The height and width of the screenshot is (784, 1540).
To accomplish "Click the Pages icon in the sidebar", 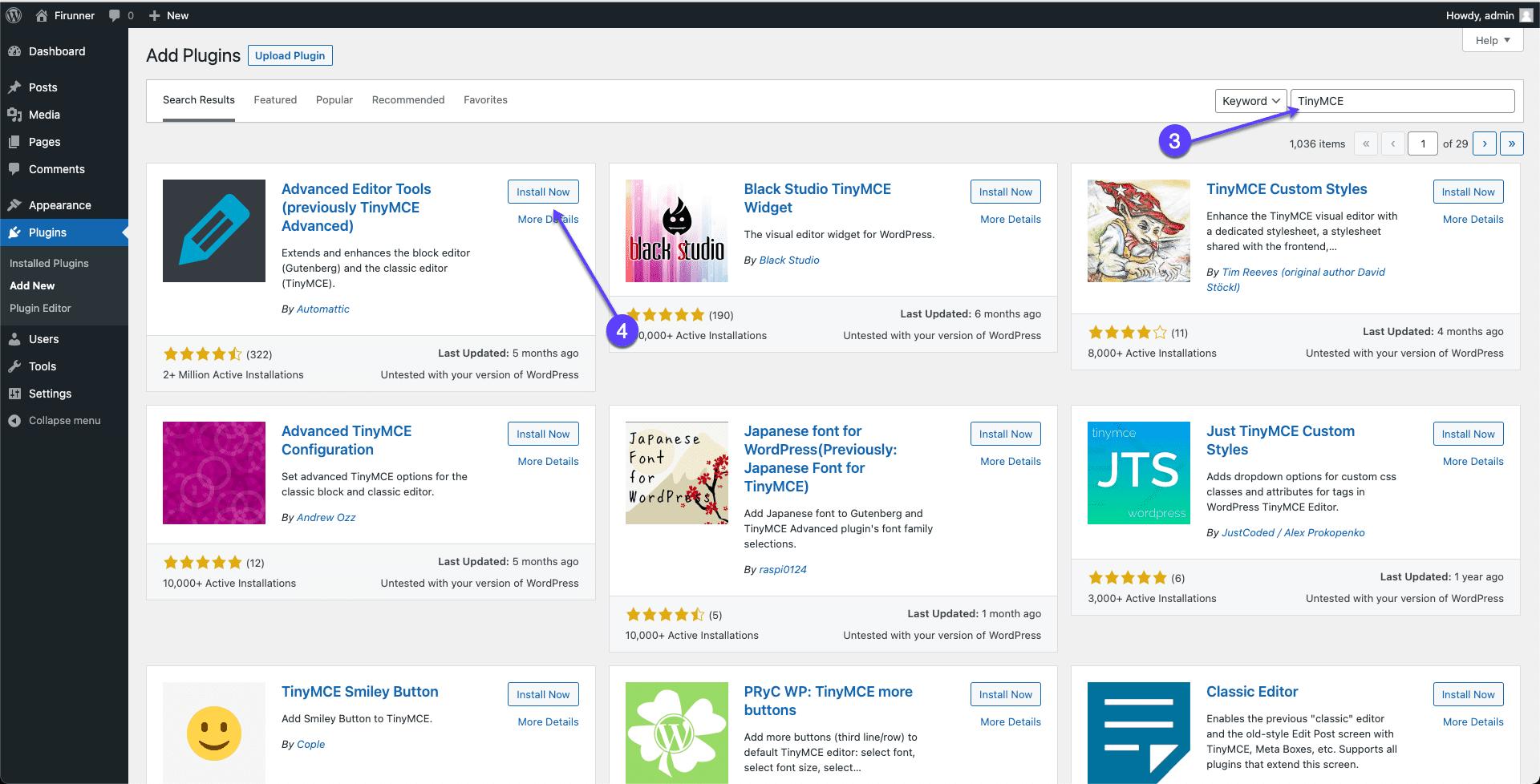I will coord(14,142).
